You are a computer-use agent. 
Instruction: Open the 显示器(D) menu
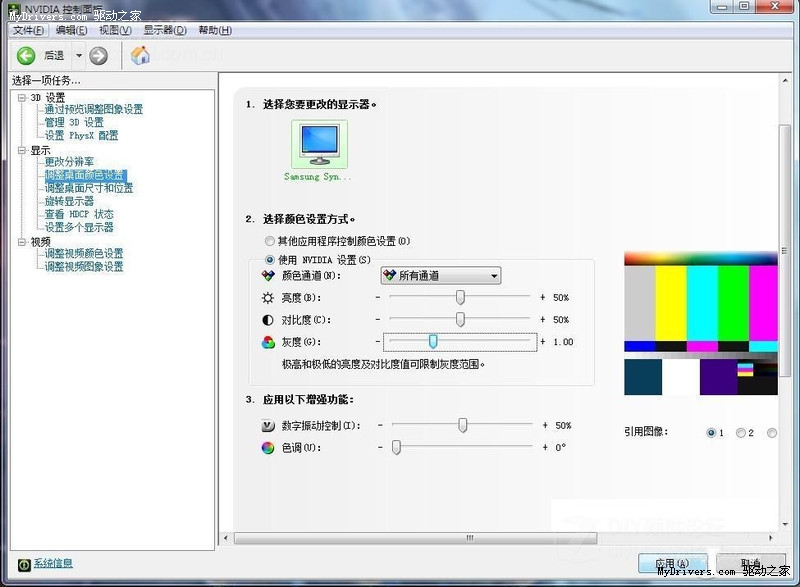tap(165, 31)
